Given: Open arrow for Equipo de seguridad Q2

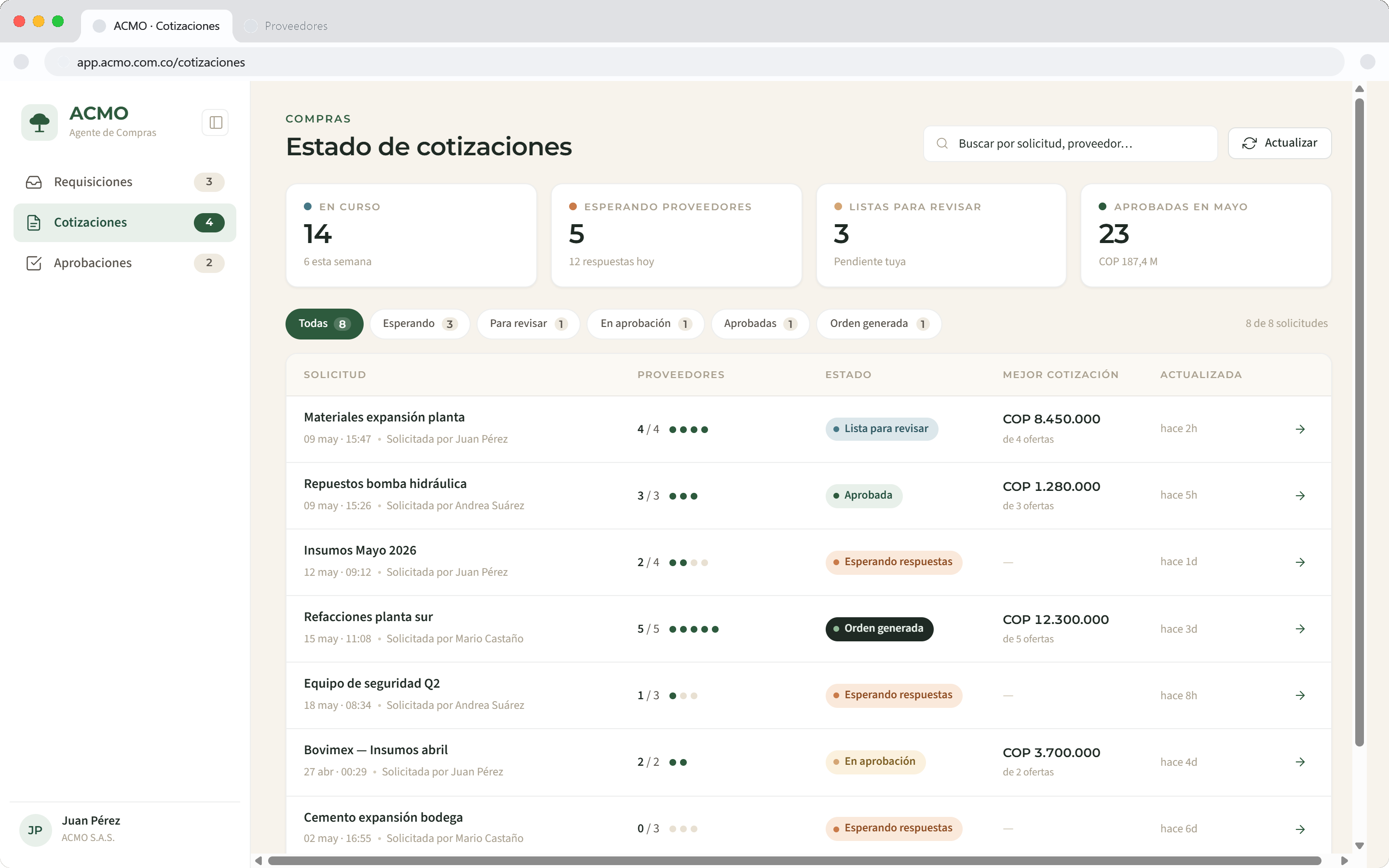Looking at the screenshot, I should pos(1301,696).
